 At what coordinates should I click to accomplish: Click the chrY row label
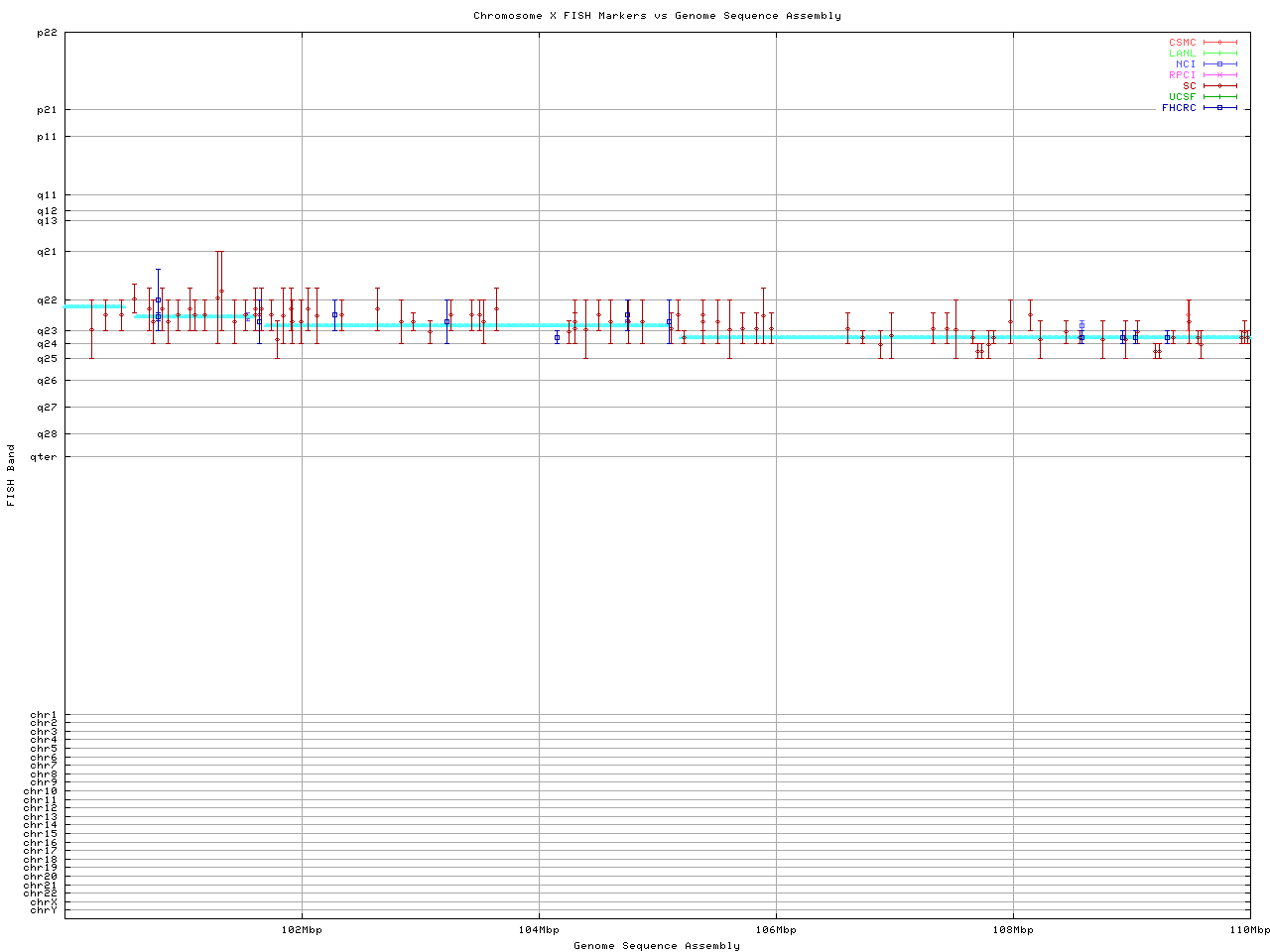tap(44, 910)
